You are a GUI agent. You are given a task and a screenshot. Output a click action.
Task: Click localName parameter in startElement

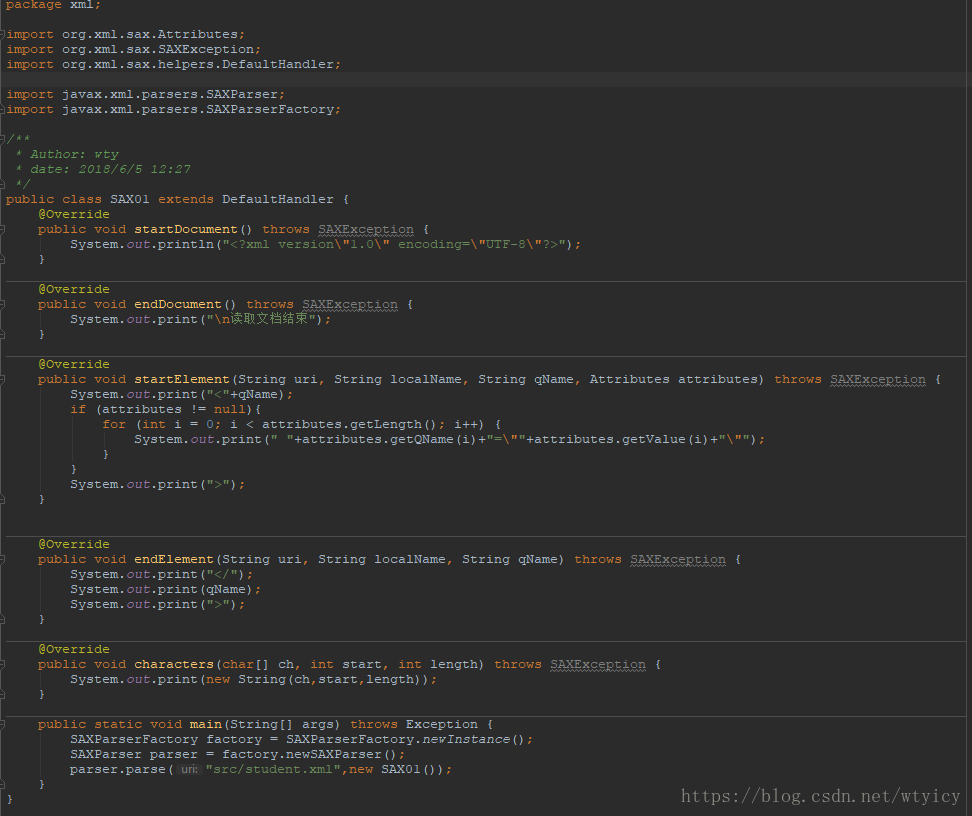pyautogui.click(x=426, y=379)
